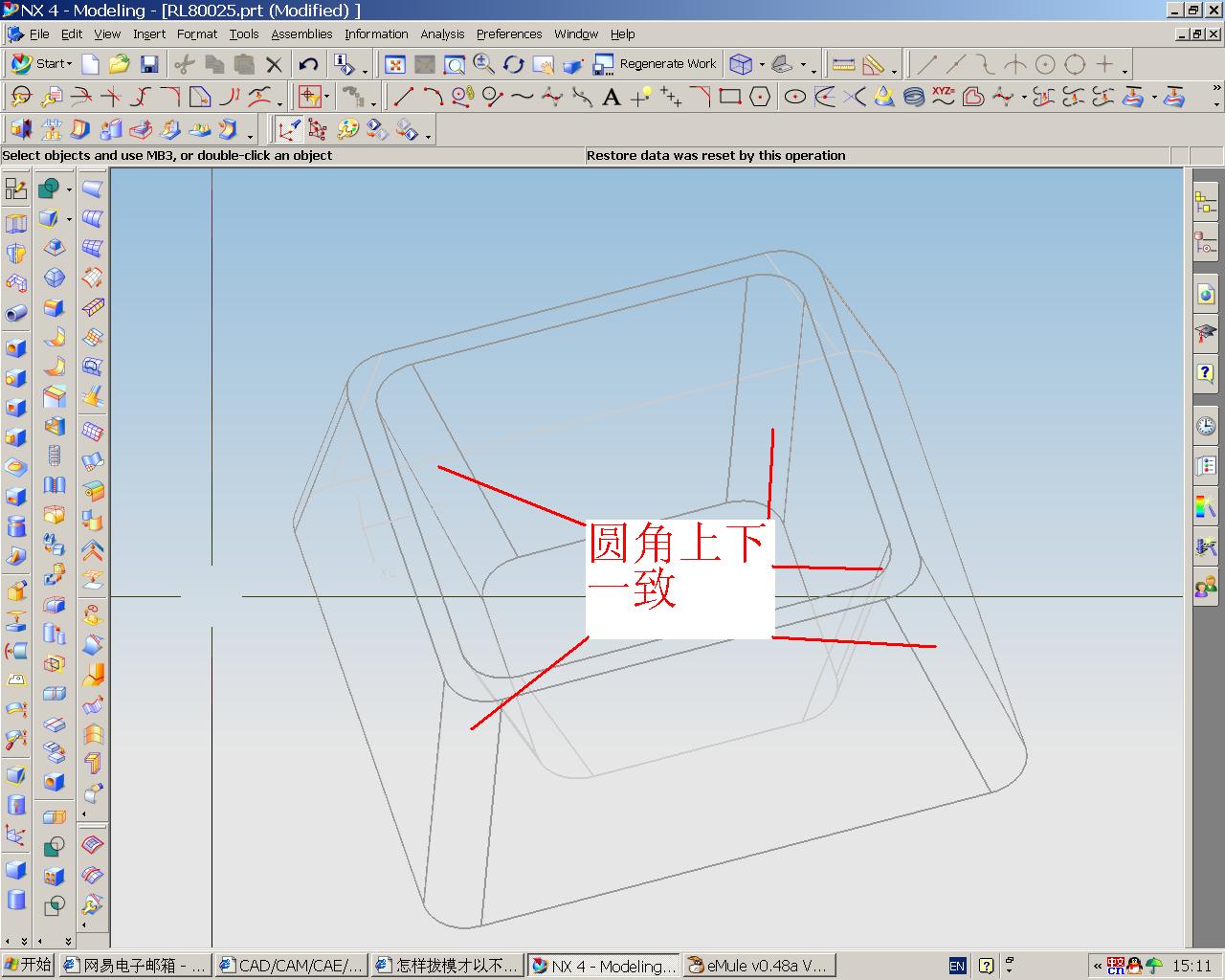Expand the Unite boolean dropdown arrow

[x=69, y=189]
